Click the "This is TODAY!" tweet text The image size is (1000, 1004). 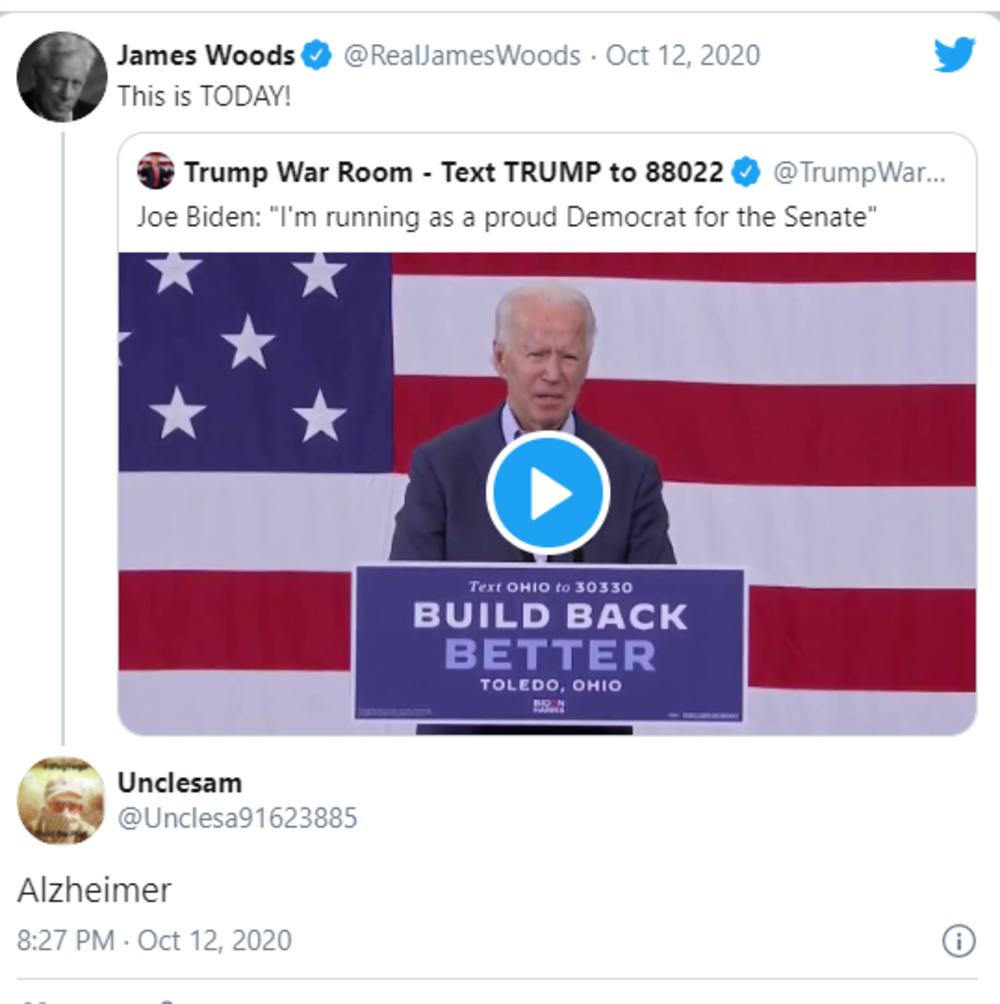coord(204,96)
